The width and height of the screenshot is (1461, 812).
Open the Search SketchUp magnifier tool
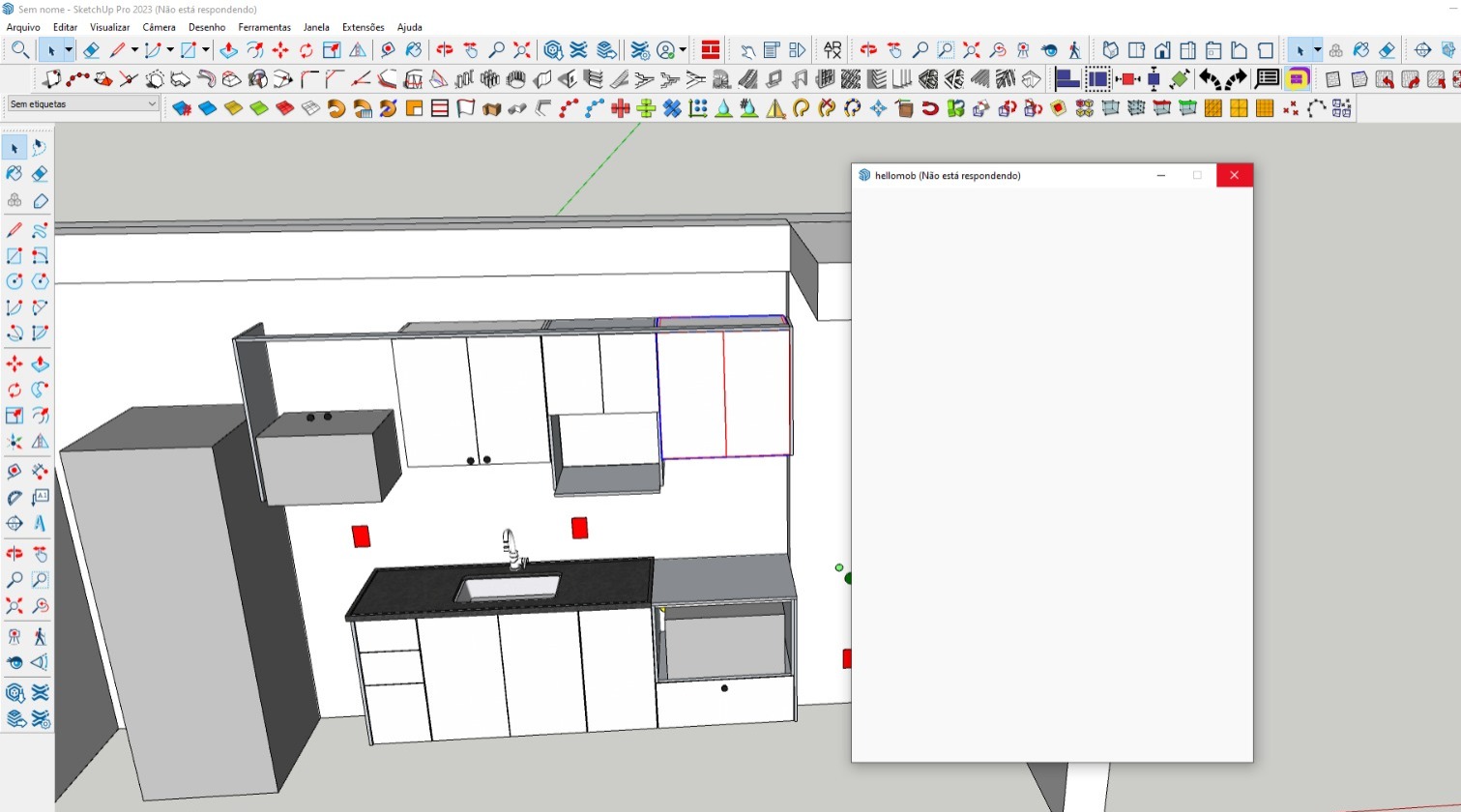[x=19, y=50]
